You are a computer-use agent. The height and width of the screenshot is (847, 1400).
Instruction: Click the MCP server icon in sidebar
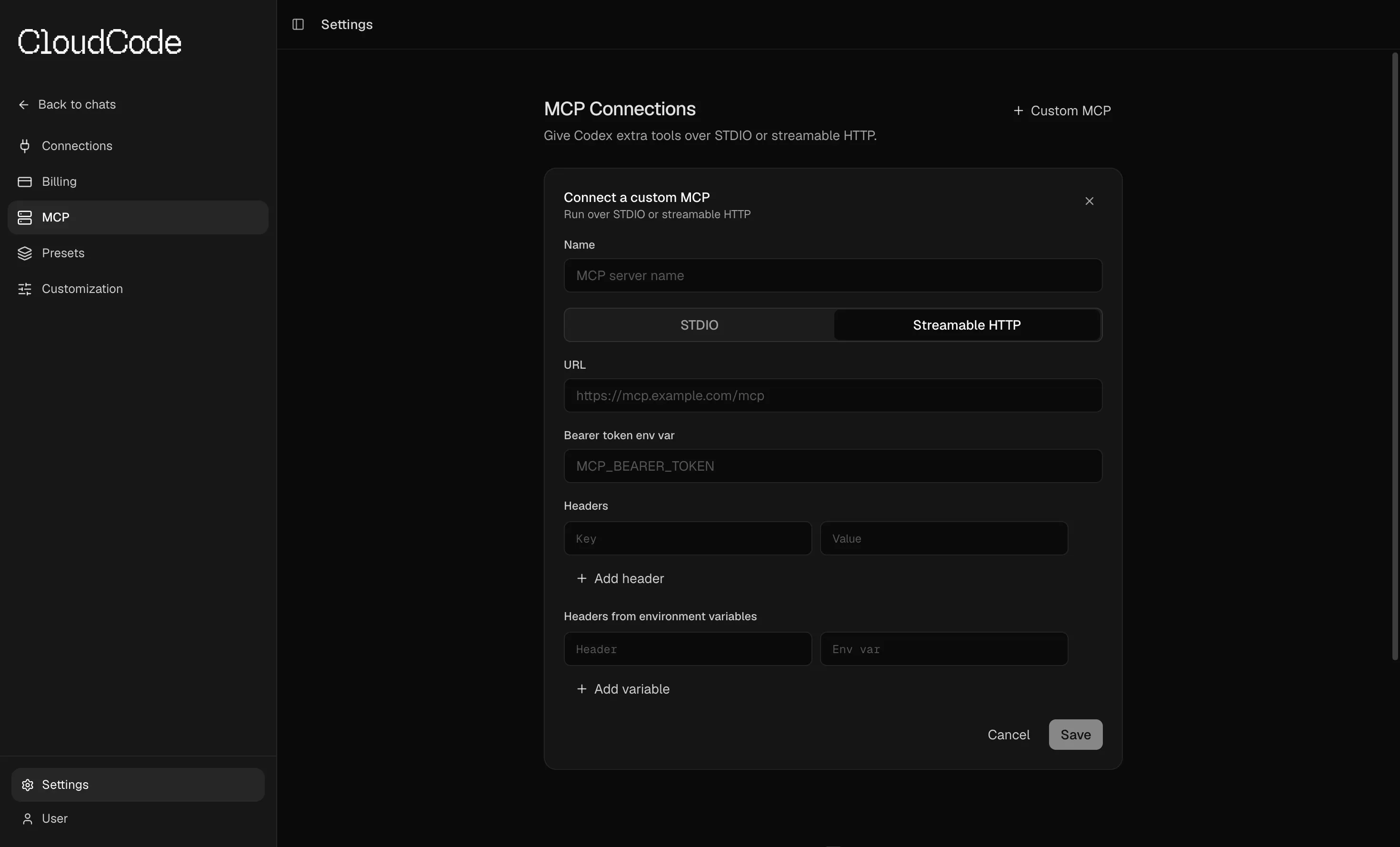[x=24, y=218]
